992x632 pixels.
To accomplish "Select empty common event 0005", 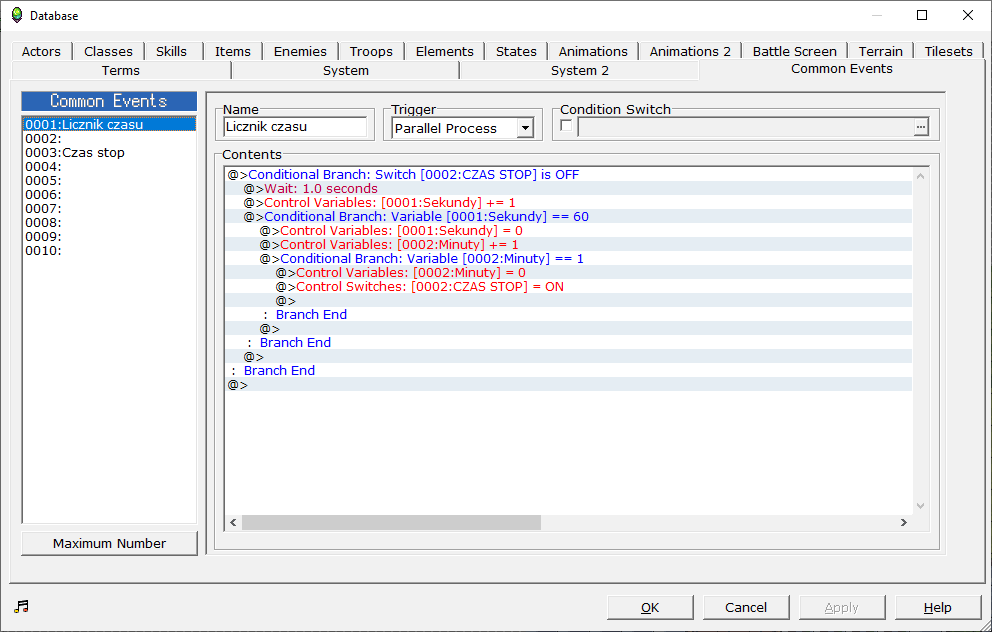I will [x=109, y=180].
